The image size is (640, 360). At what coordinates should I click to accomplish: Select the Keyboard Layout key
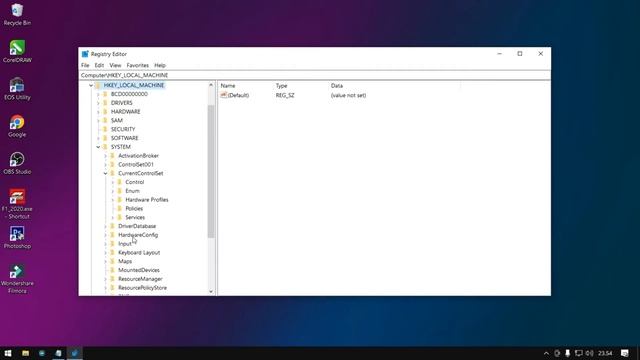point(139,253)
